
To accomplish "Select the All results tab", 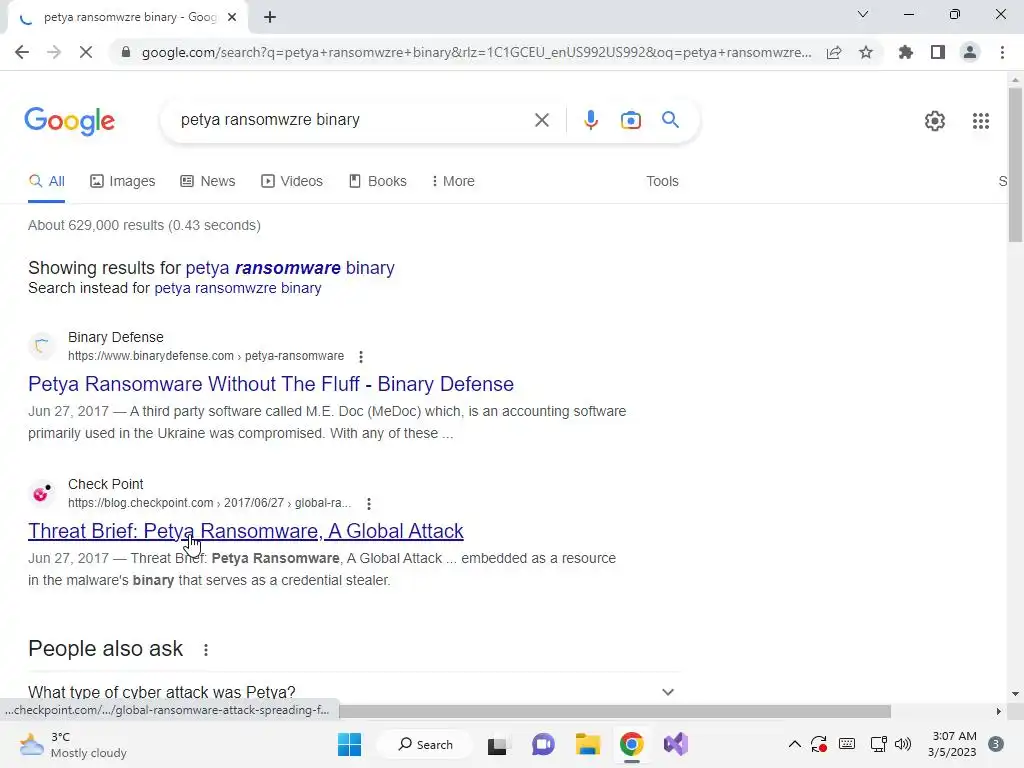I will 46,181.
